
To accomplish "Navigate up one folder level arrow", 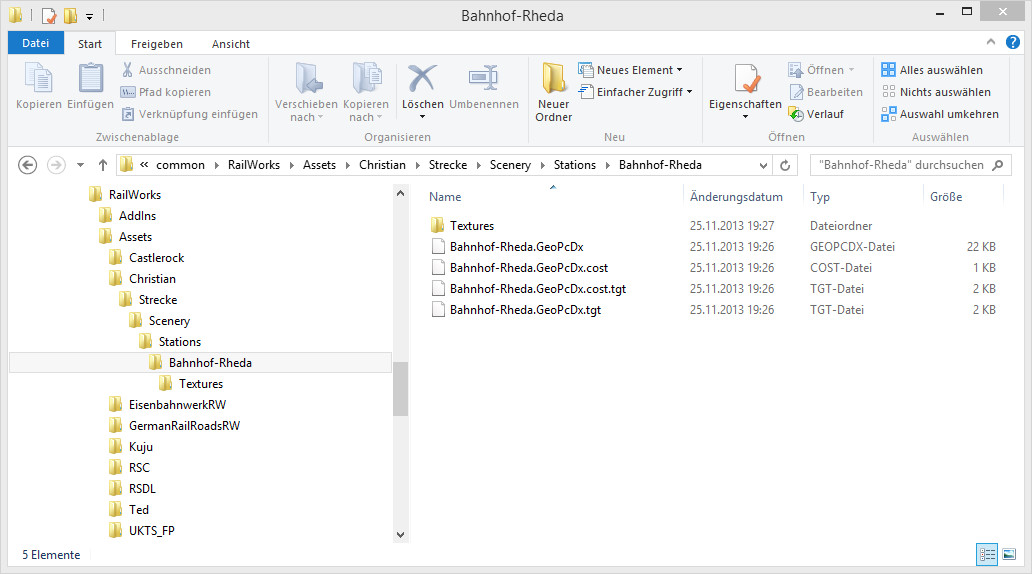I will click(x=102, y=165).
